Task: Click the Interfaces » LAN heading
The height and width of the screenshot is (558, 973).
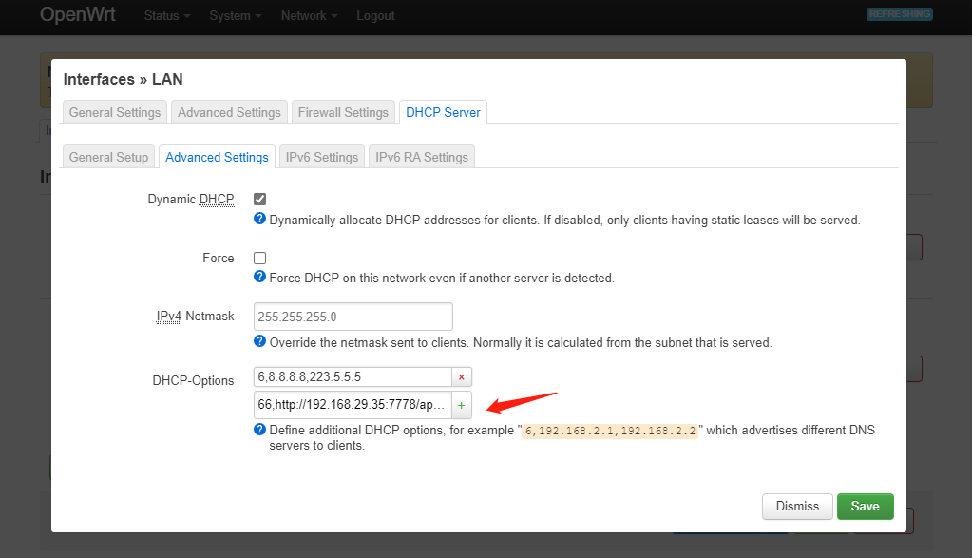Action: point(123,79)
